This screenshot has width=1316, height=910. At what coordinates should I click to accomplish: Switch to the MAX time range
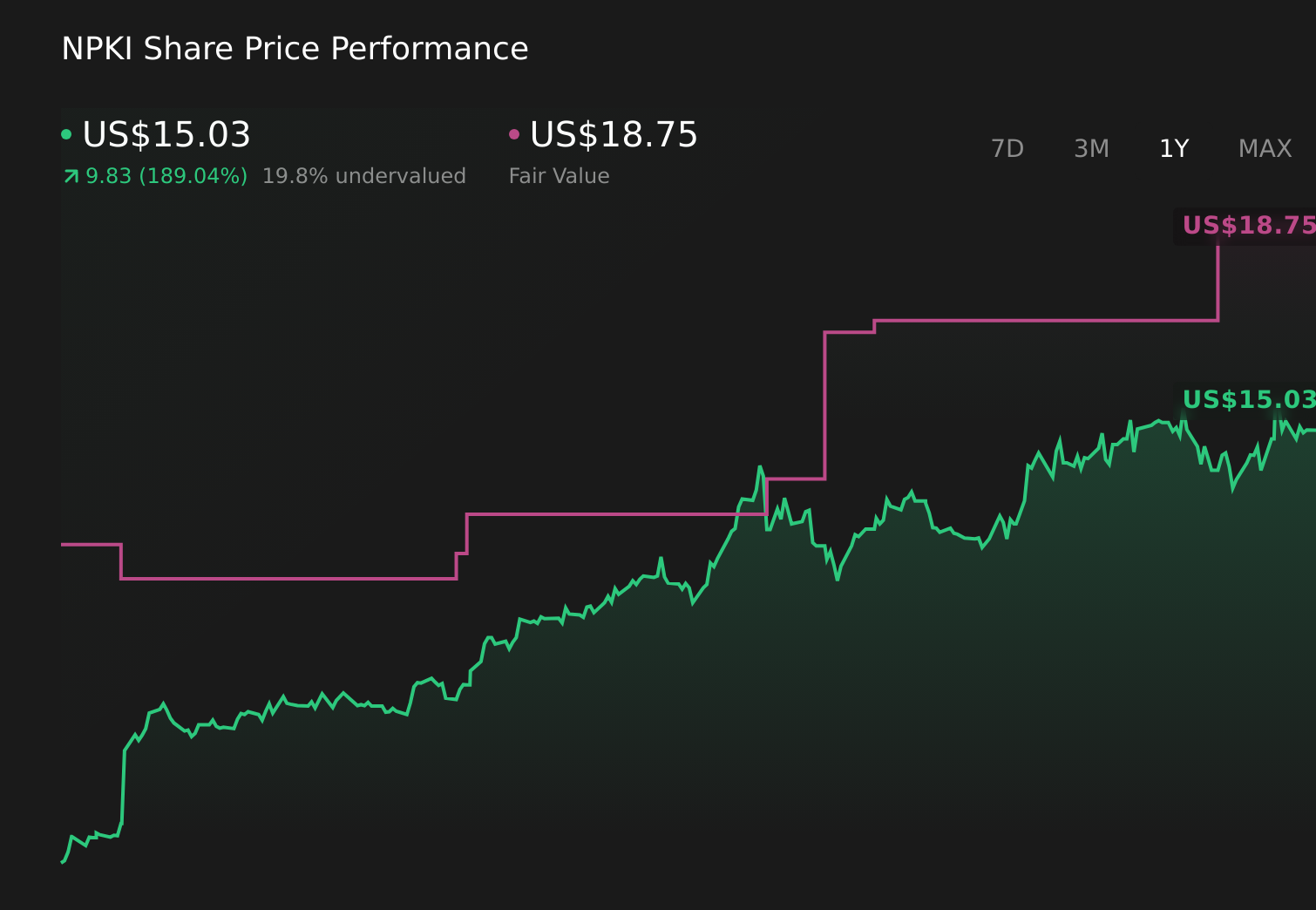coord(1265,148)
